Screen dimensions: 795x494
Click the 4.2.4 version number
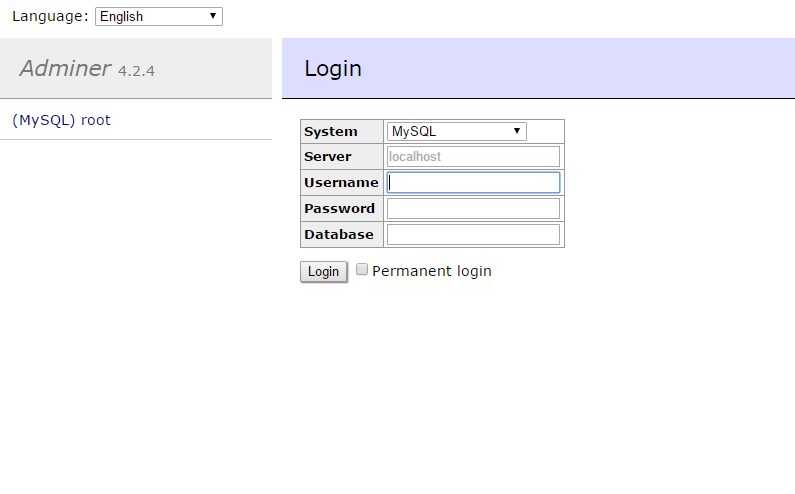pos(136,71)
